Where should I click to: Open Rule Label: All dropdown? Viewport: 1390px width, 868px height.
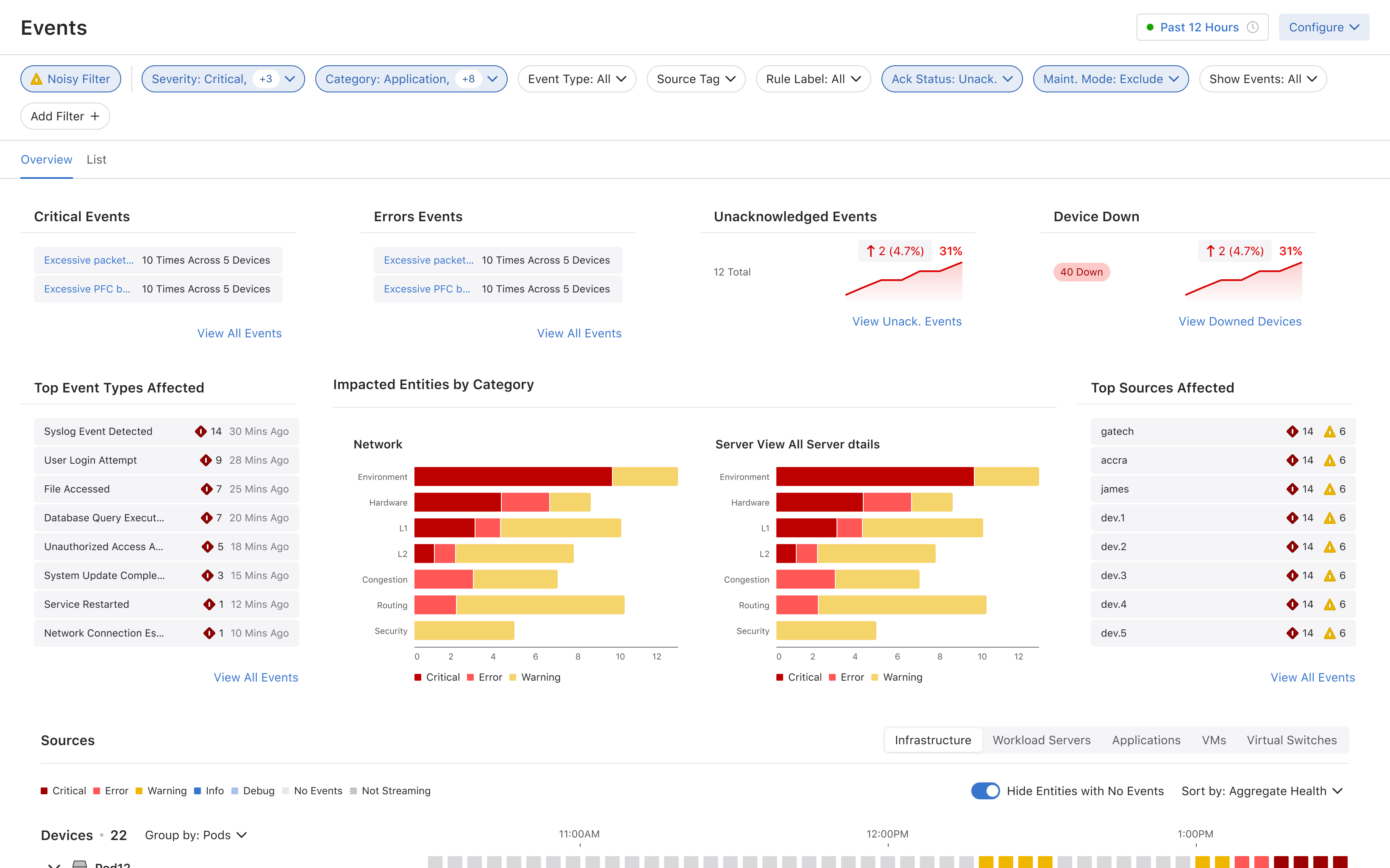pyautogui.click(x=813, y=79)
